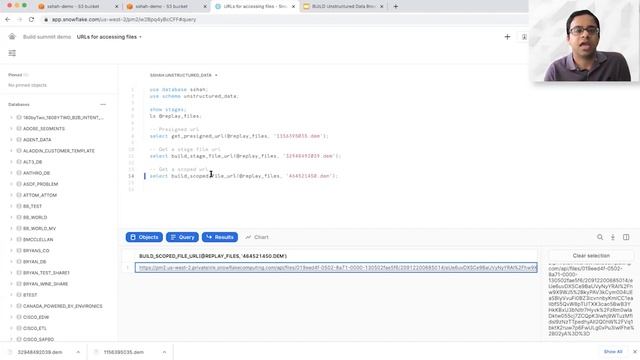This screenshot has width=640, height=360.
Task: Toggle the Objects button
Action: coord(144,237)
